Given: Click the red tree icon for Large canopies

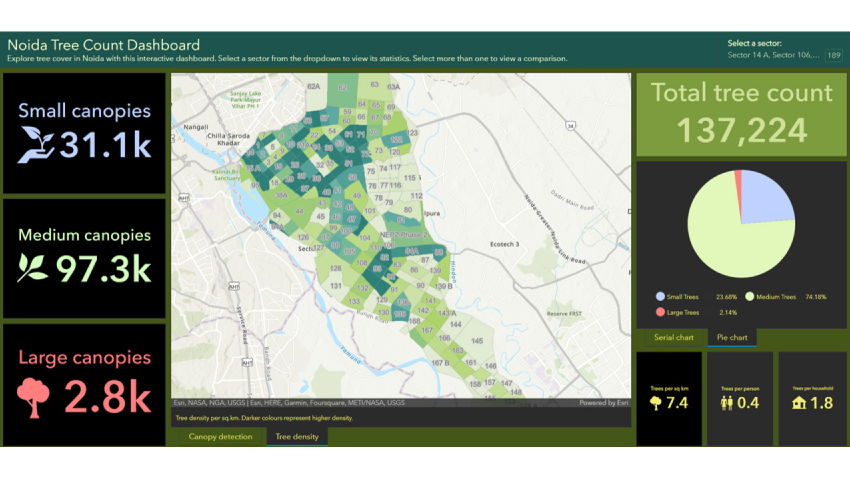Looking at the screenshot, I should click(33, 396).
